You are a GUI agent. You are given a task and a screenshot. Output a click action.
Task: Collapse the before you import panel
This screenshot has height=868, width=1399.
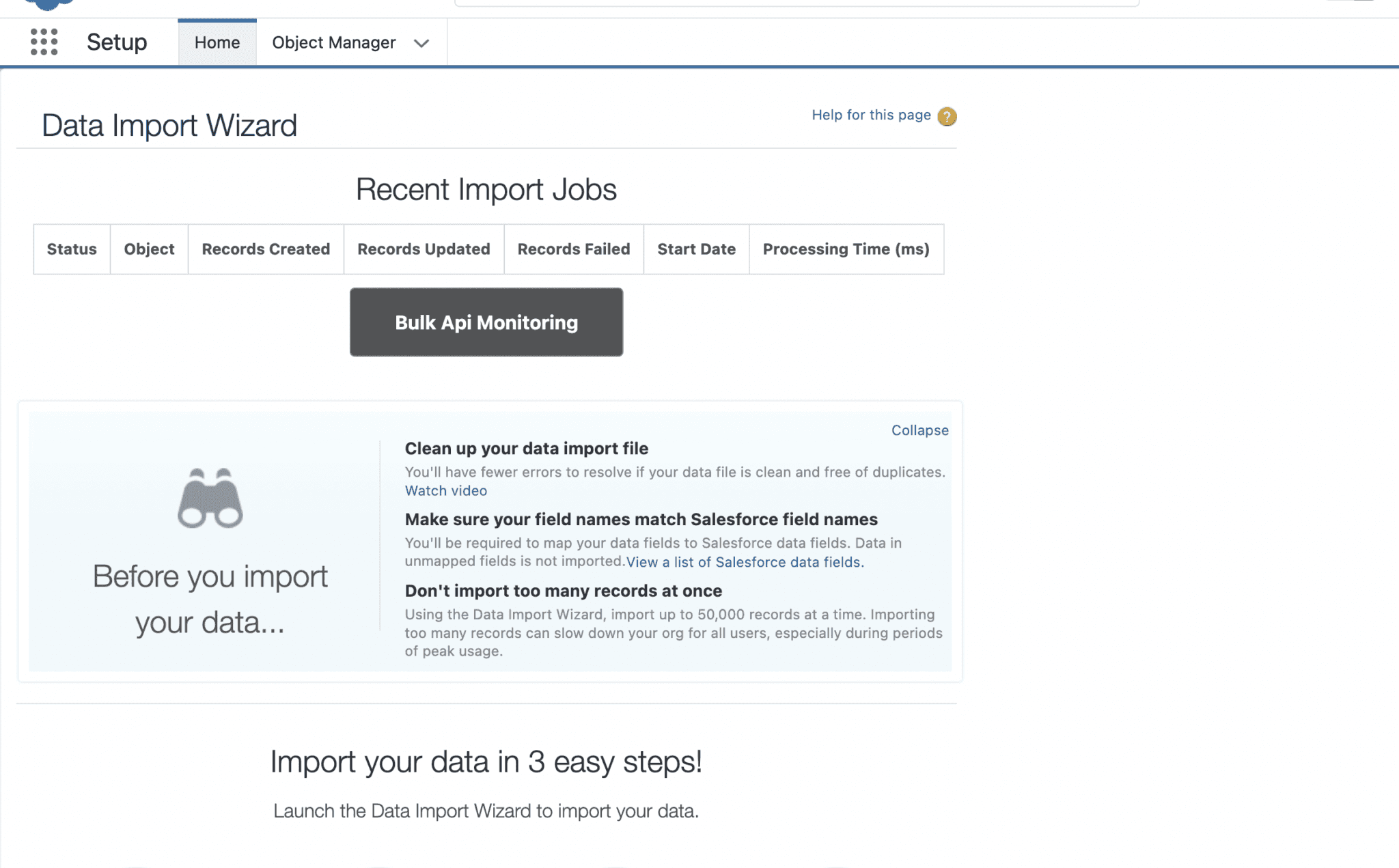pos(919,429)
